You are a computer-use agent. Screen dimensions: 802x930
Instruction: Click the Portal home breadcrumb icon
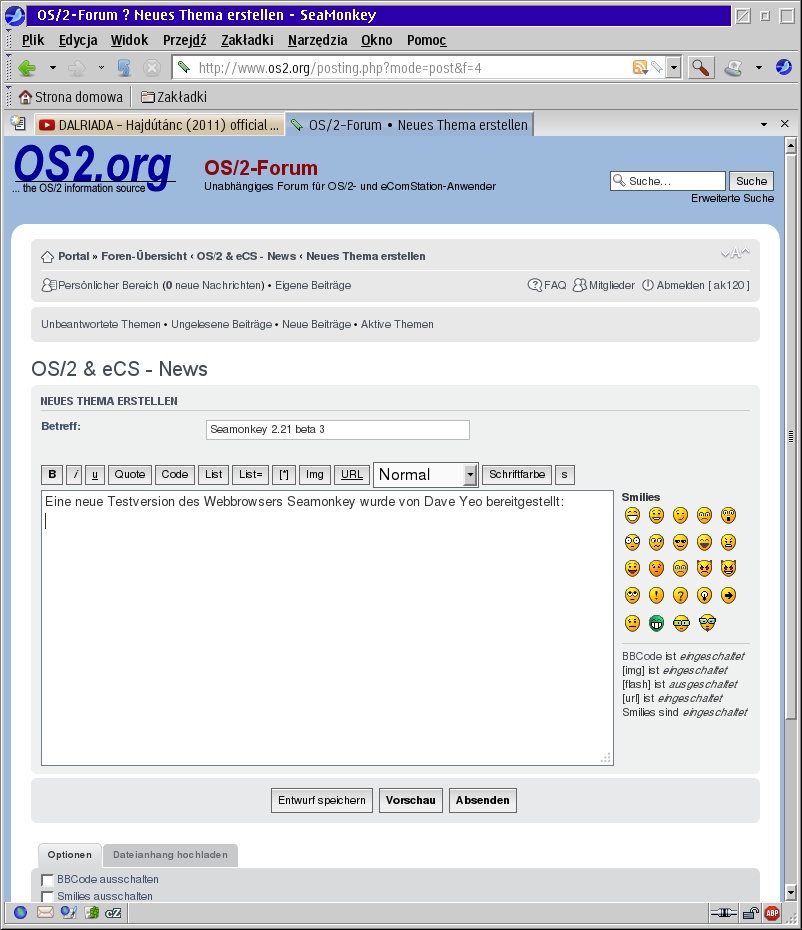pos(47,257)
